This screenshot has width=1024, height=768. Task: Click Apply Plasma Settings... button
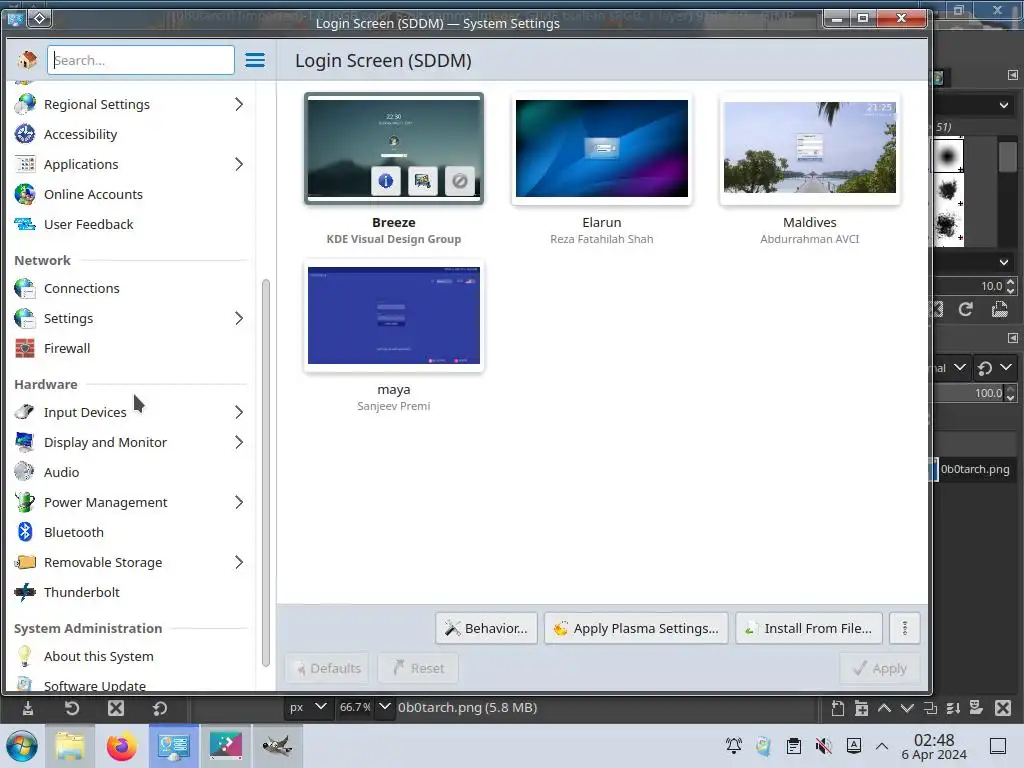(636, 628)
